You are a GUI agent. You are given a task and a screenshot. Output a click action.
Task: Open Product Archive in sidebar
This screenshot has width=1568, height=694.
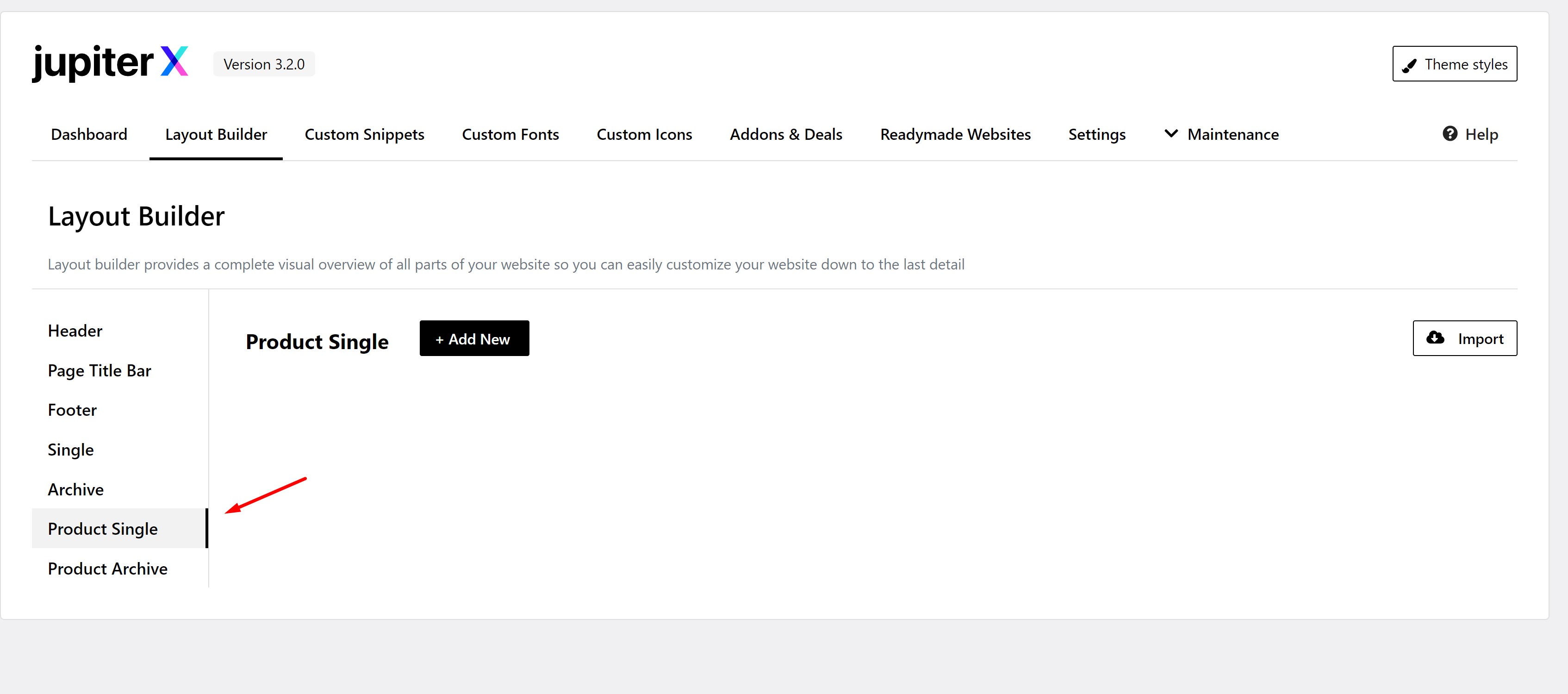(119, 568)
